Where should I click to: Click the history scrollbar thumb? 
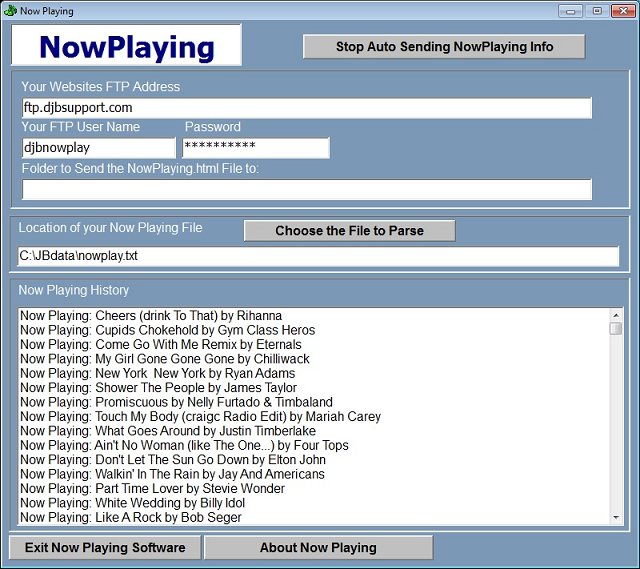(616, 328)
